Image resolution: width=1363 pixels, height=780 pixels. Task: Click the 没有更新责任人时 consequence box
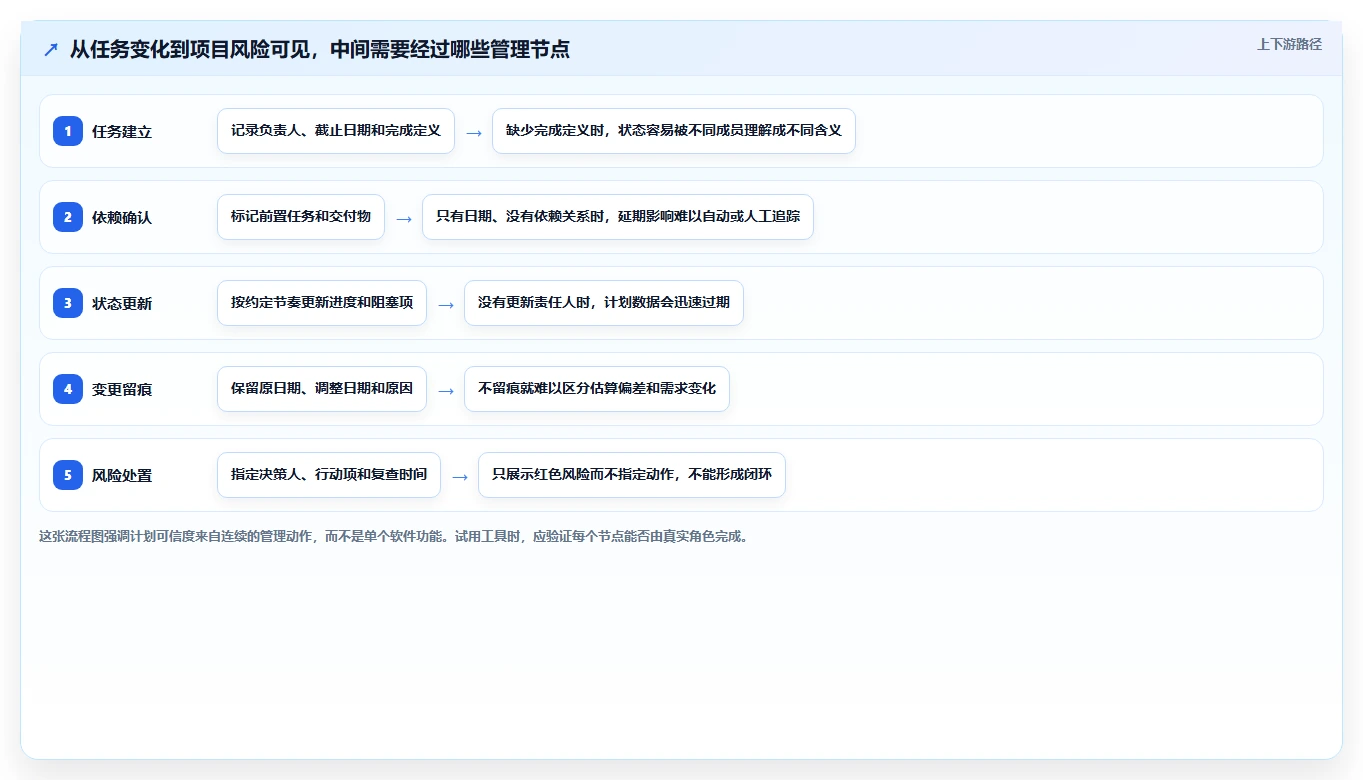tap(604, 303)
